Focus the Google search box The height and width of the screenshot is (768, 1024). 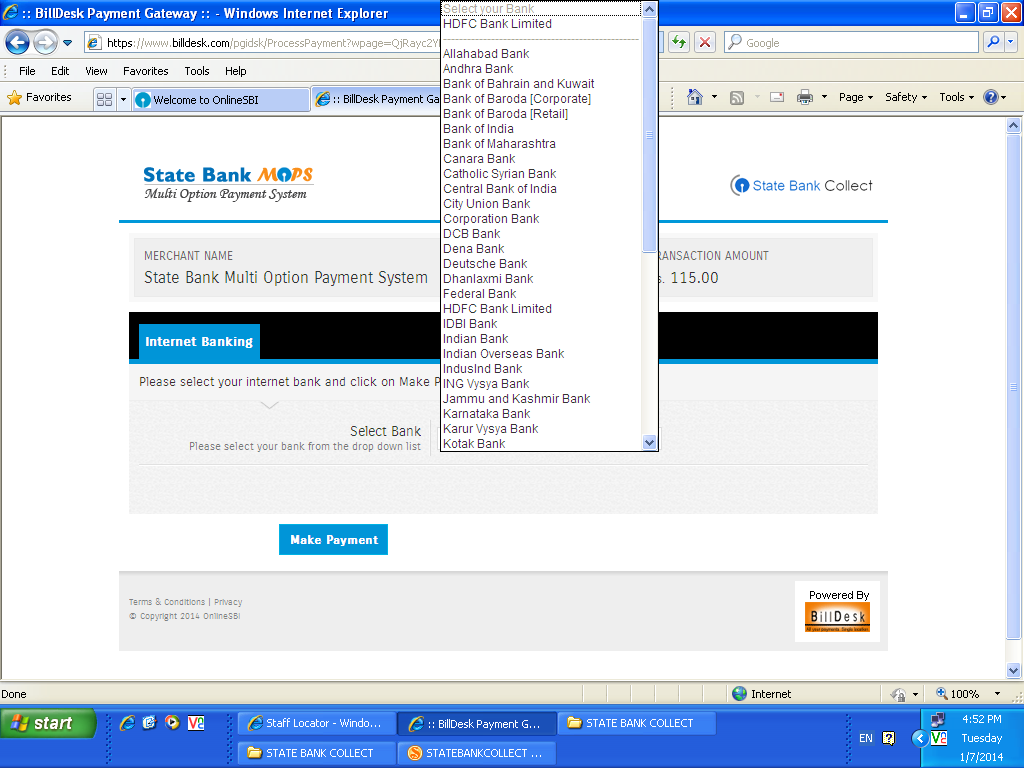pyautogui.click(x=852, y=42)
